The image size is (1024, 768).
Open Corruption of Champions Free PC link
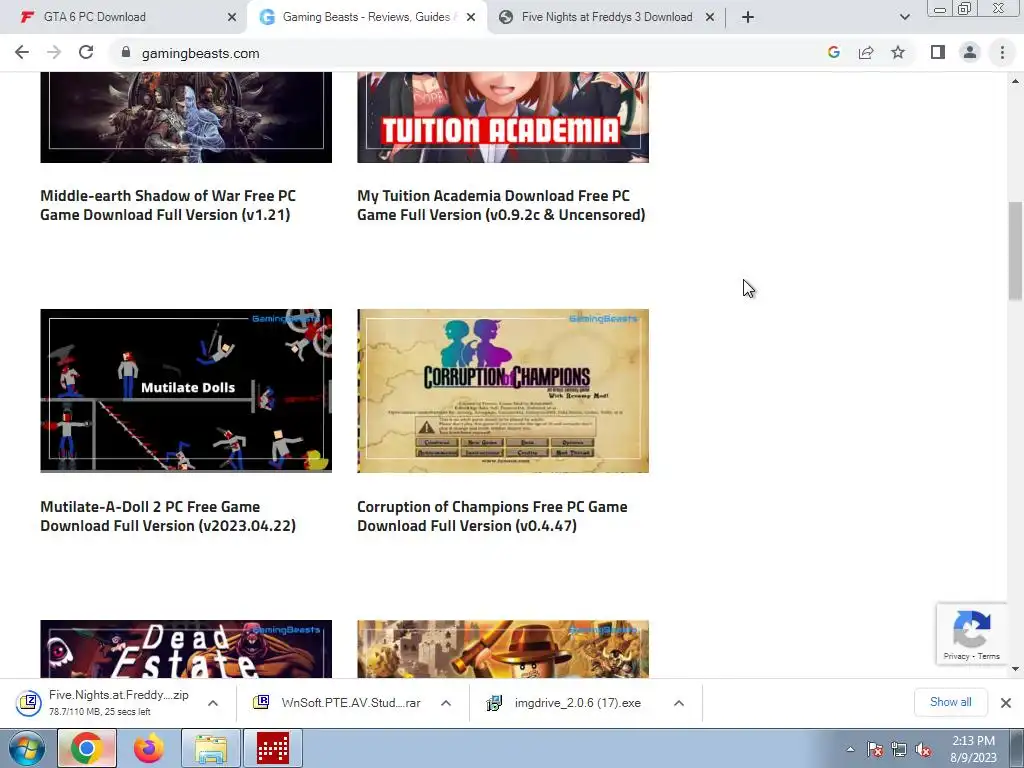point(492,516)
